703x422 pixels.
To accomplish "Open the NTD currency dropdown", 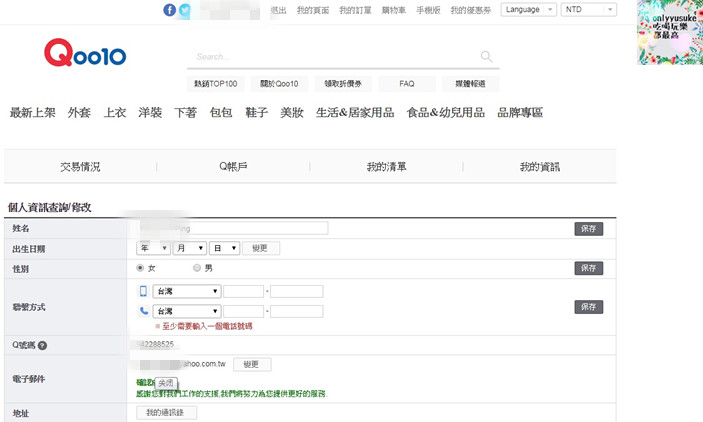I will click(589, 9).
